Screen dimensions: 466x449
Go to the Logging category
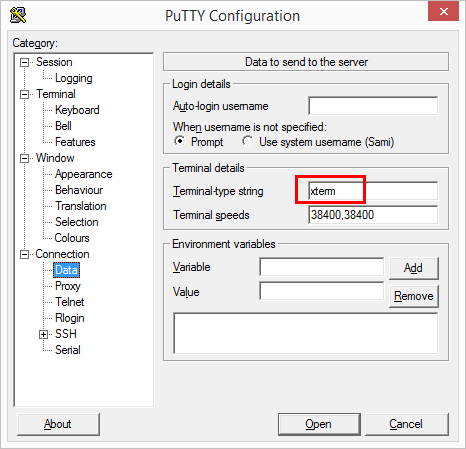point(74,78)
